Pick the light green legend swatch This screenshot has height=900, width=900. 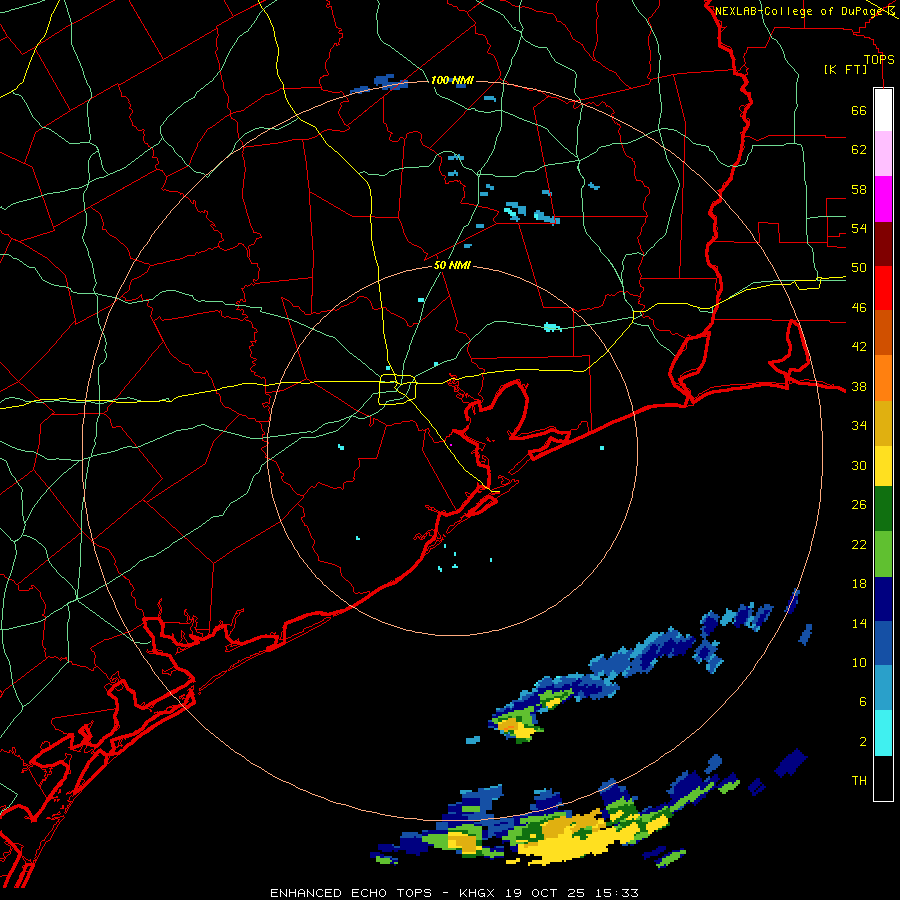883,554
